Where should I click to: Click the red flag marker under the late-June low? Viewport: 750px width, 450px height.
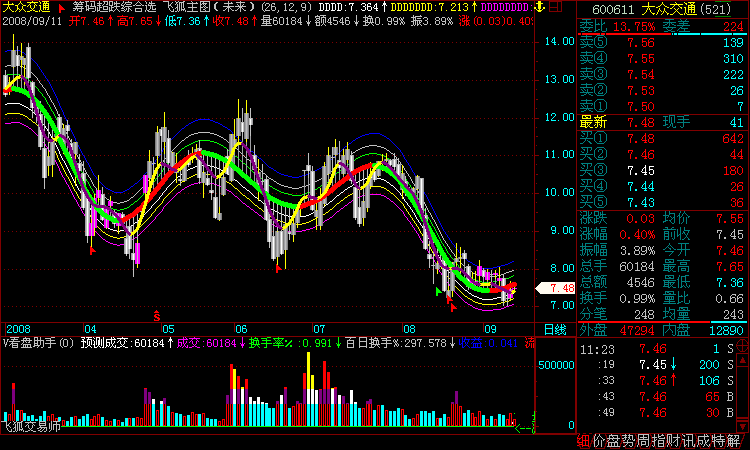tap(278, 269)
